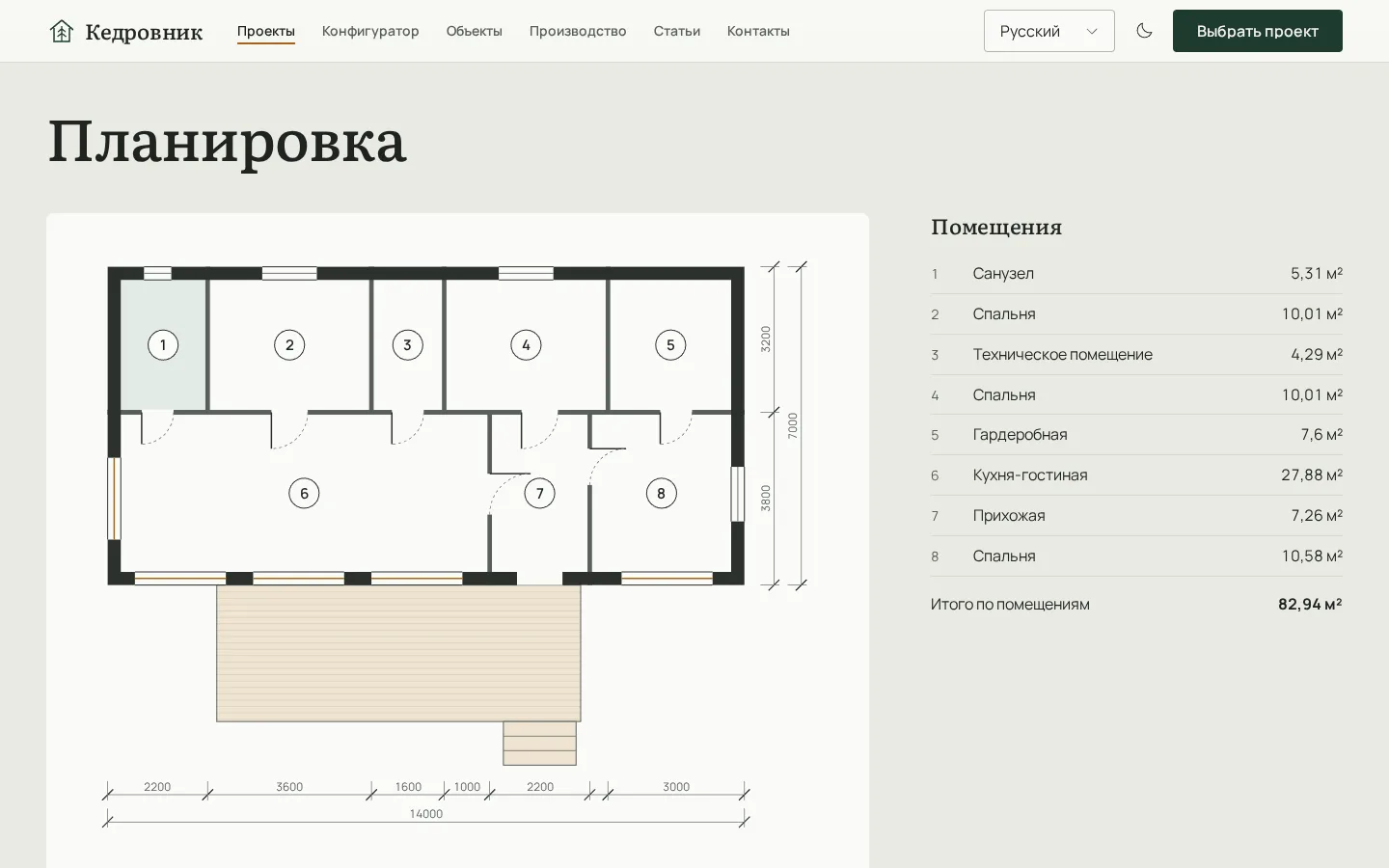Click the entrance steps below the terrace
This screenshot has height=868, width=1389.
tap(539, 744)
